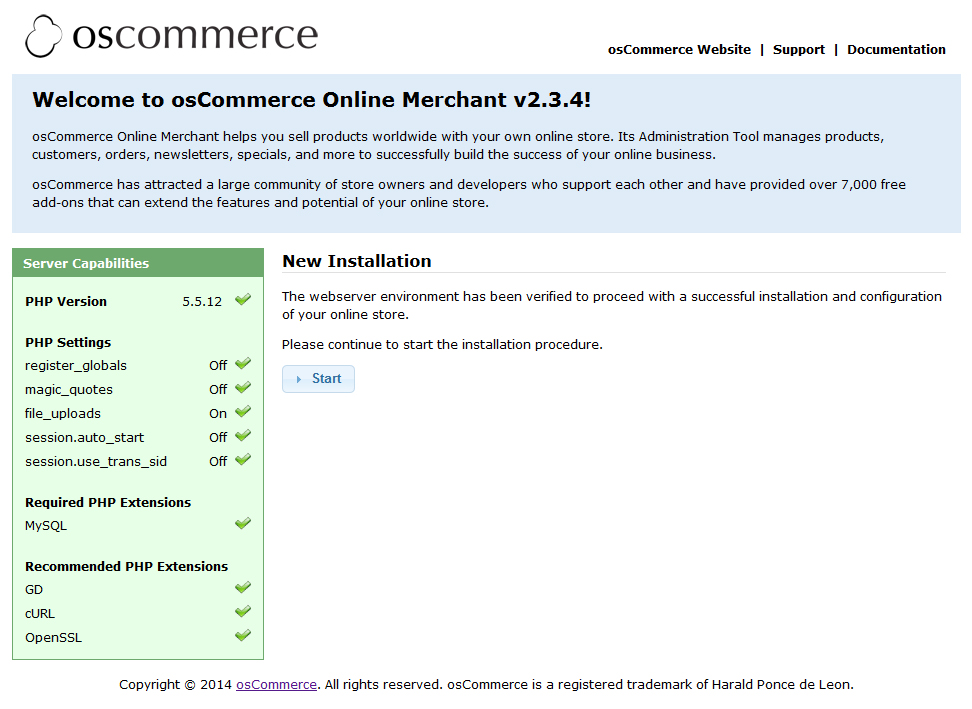This screenshot has width=972, height=709.
Task: Click the New Installation heading
Action: 356,262
